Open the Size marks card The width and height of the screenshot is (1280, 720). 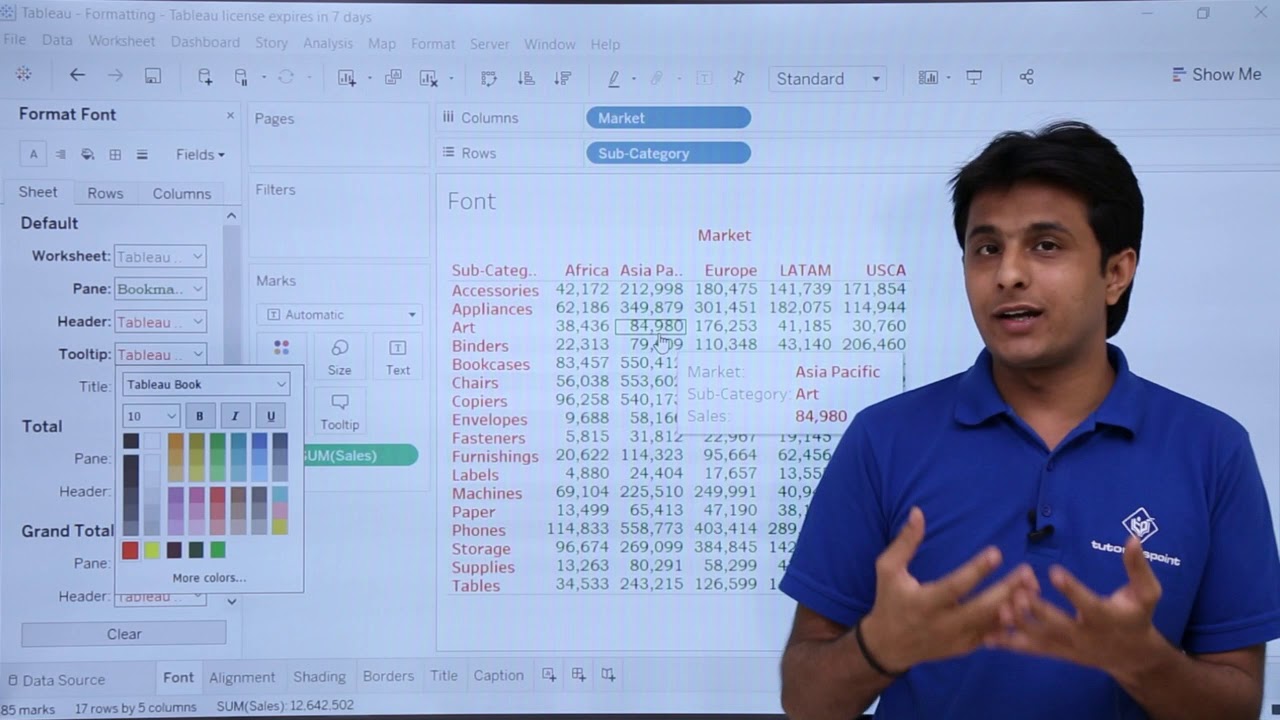tap(340, 357)
